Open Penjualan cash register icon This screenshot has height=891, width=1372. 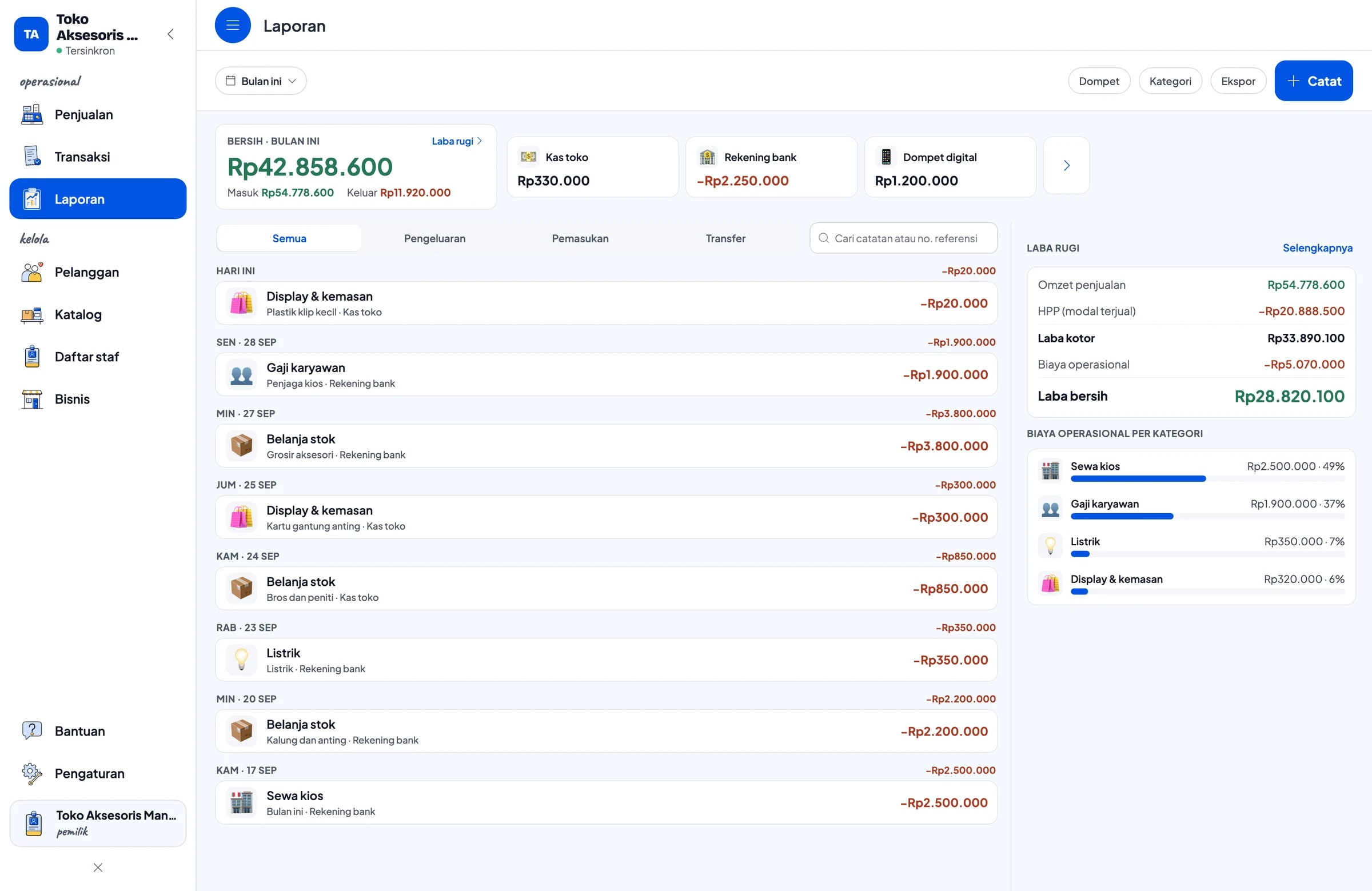pos(32,115)
